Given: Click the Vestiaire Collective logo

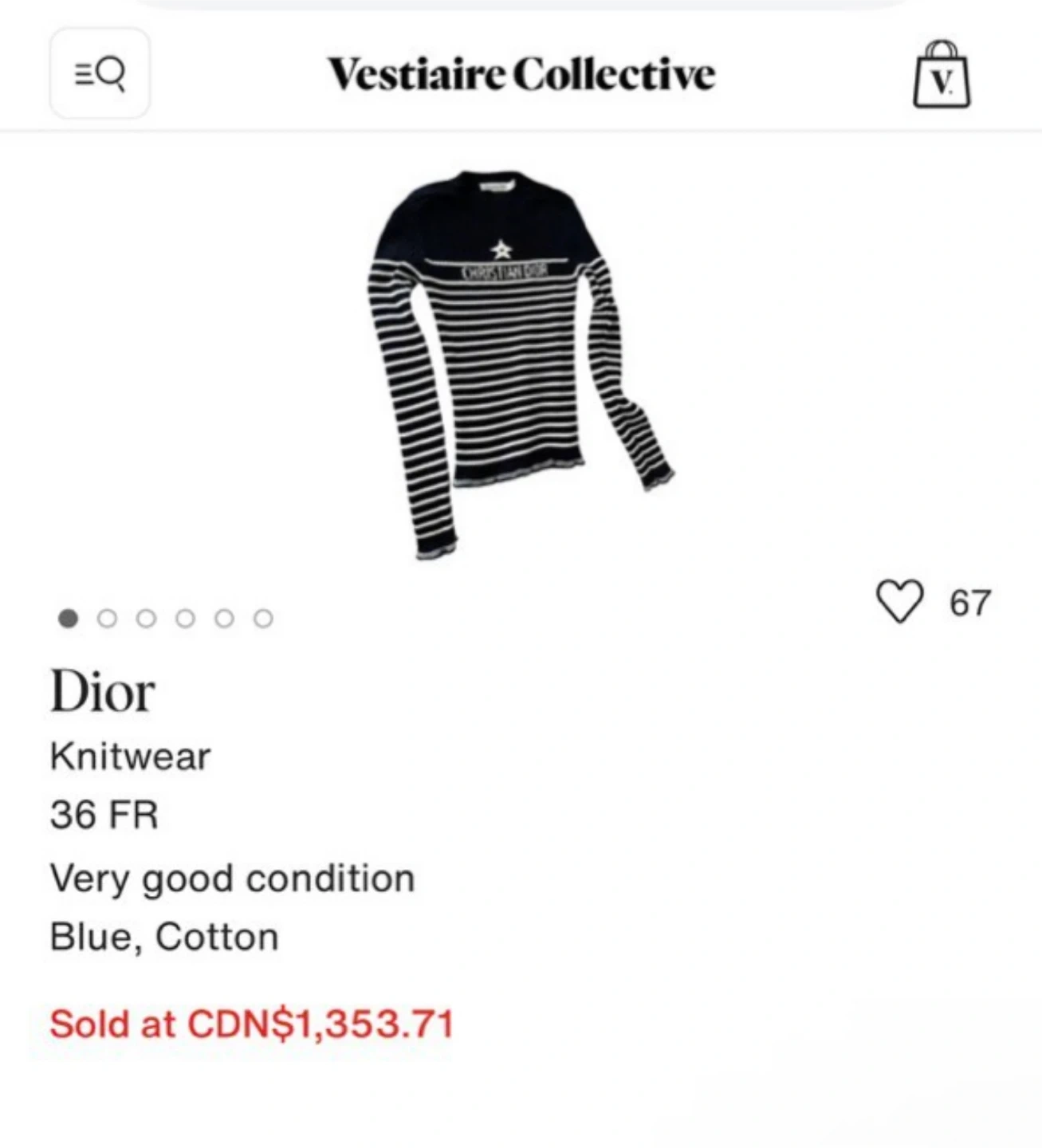Looking at the screenshot, I should [521, 74].
